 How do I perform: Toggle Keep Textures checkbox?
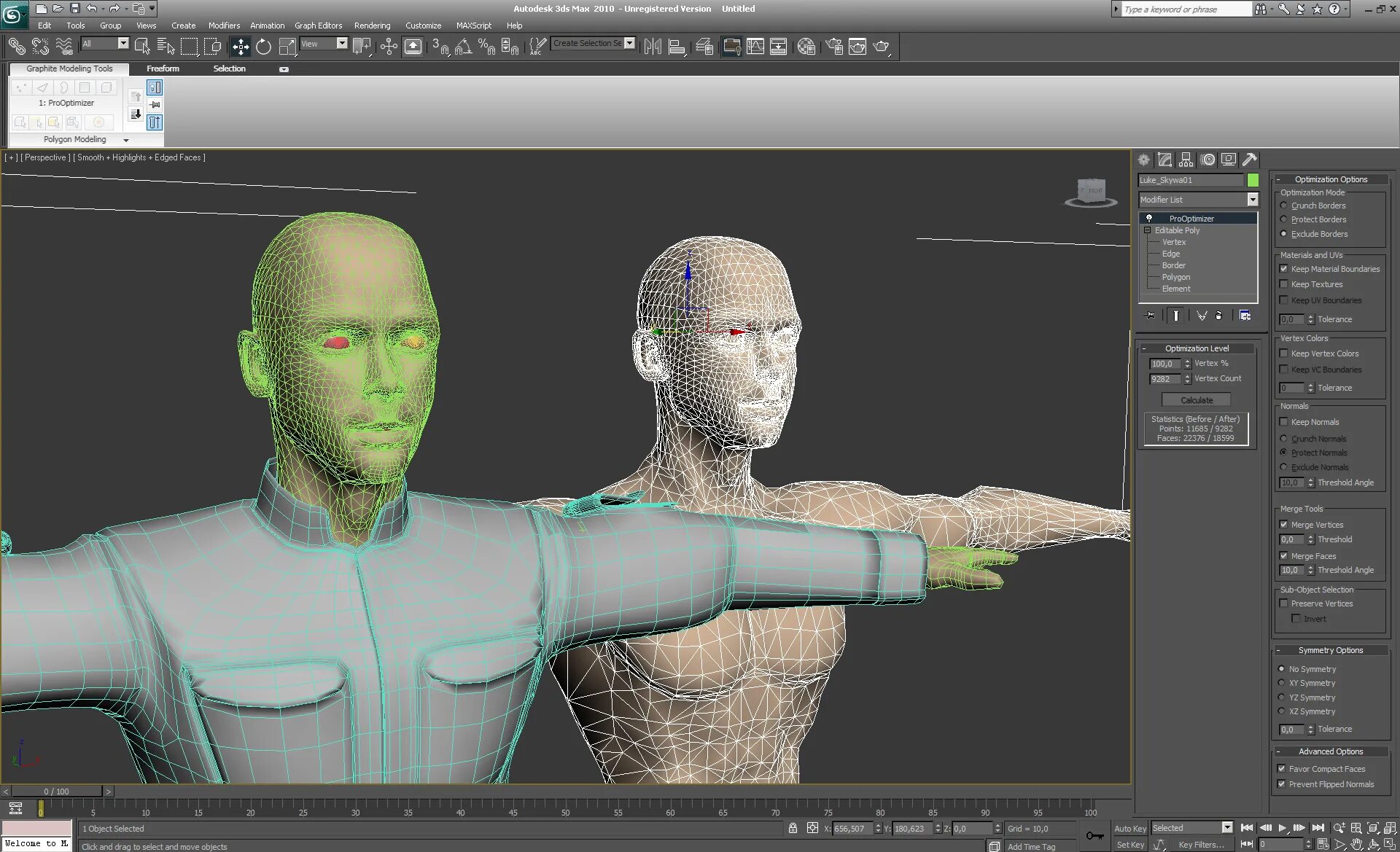(x=1284, y=284)
